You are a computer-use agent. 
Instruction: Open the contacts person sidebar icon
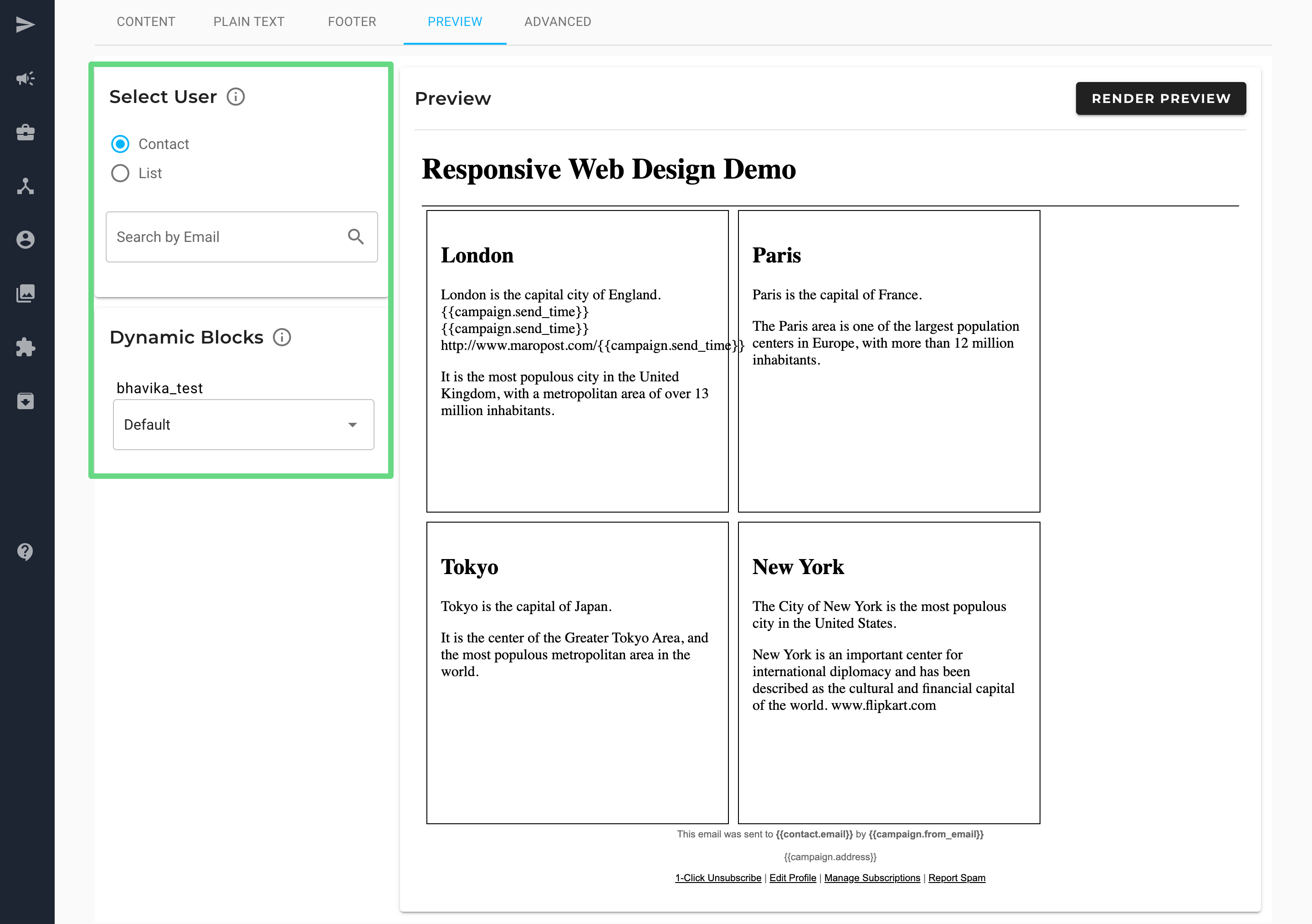coord(26,239)
